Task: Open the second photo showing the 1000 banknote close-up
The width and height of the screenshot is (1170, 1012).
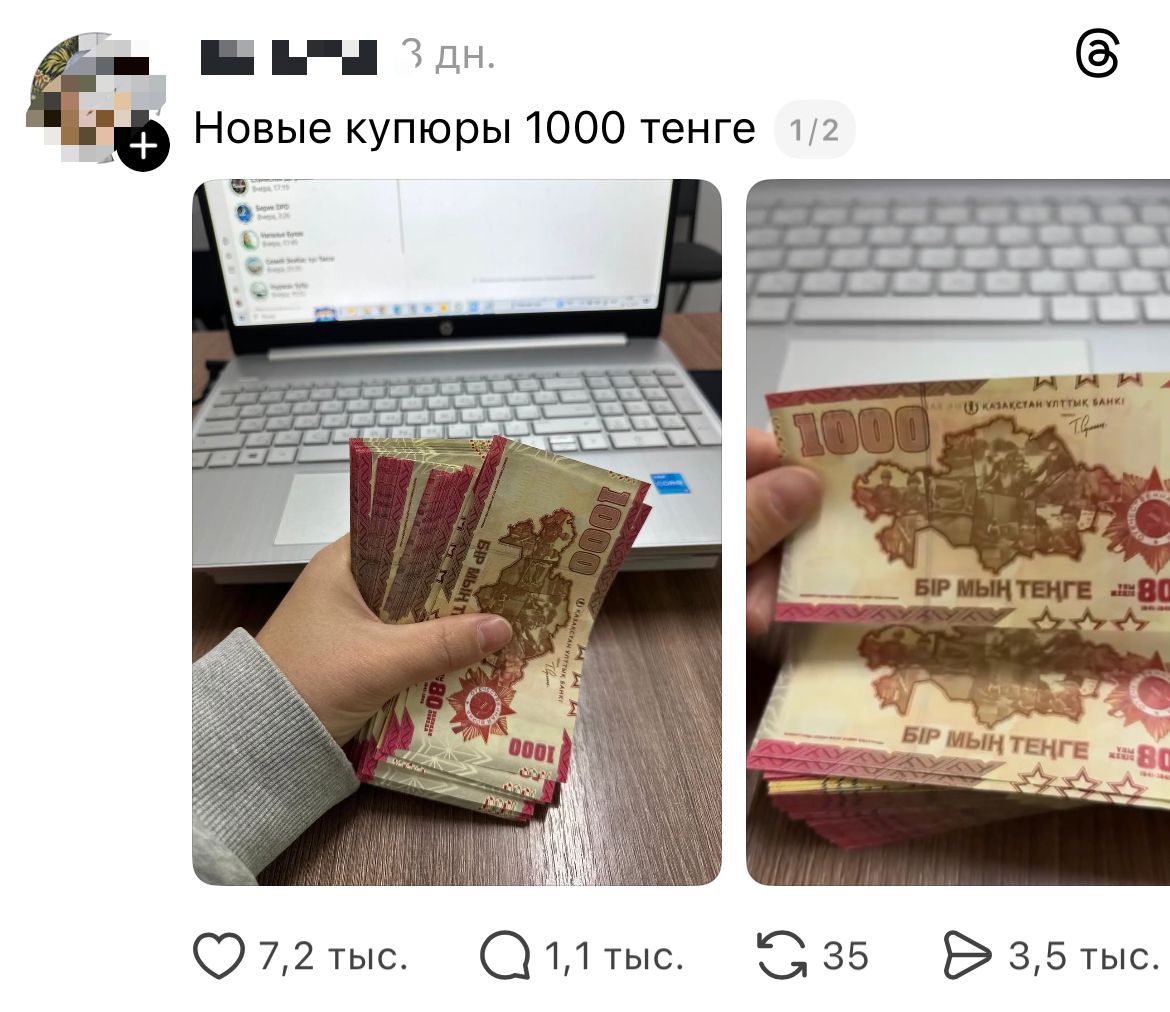Action: pos(958,532)
